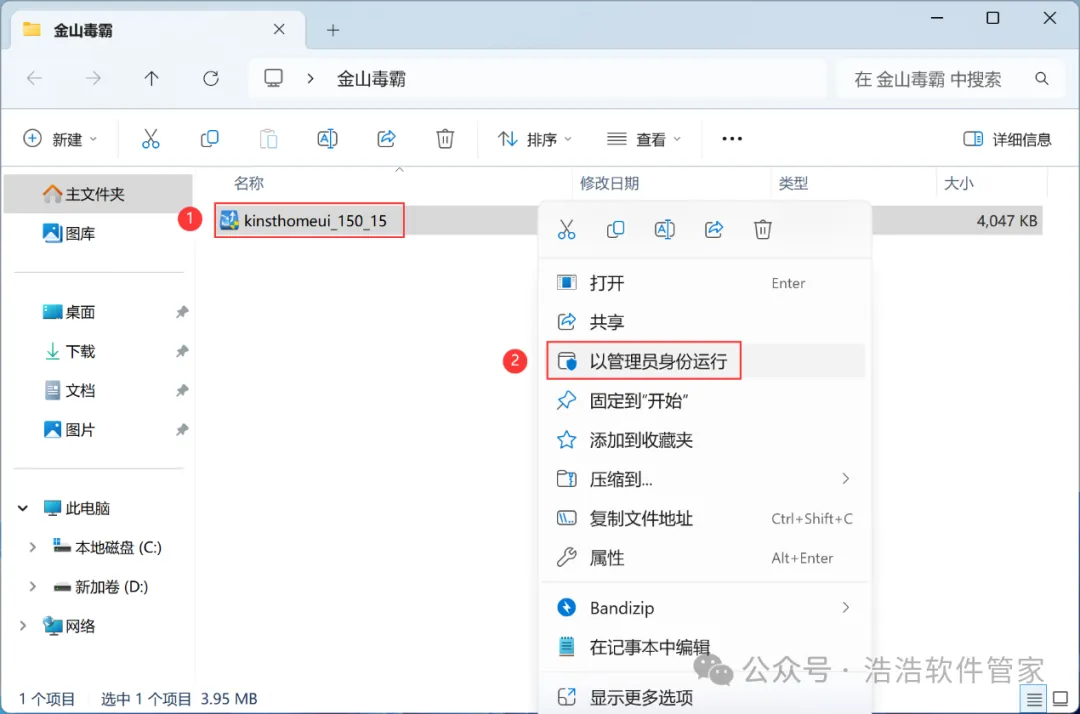Open 文档 in the sidebar
The image size is (1080, 714).
pos(98,390)
